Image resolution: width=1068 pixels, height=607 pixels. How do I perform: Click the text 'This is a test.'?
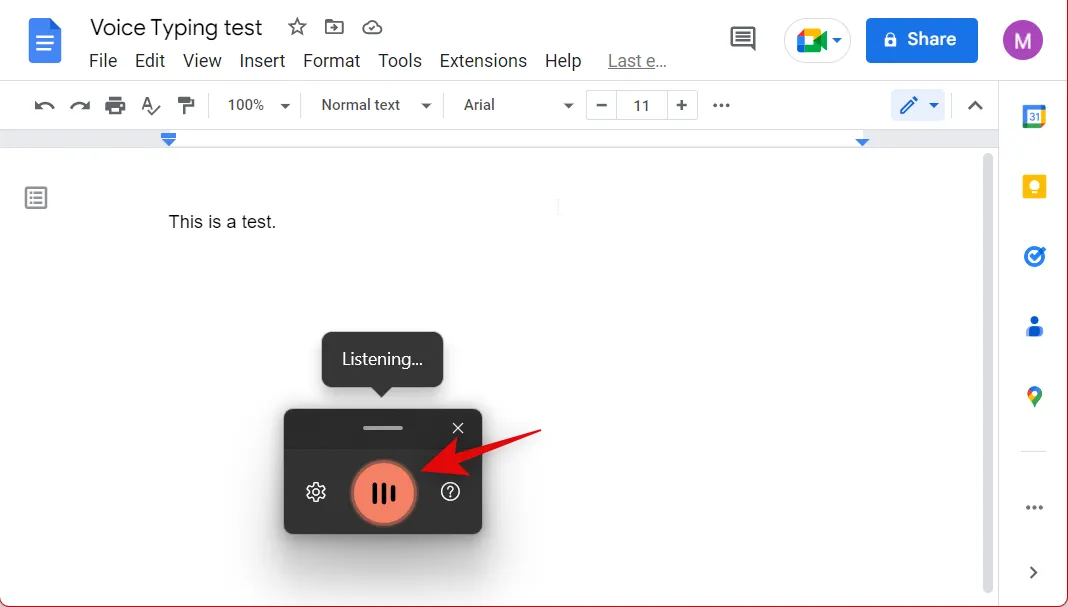[x=222, y=222]
